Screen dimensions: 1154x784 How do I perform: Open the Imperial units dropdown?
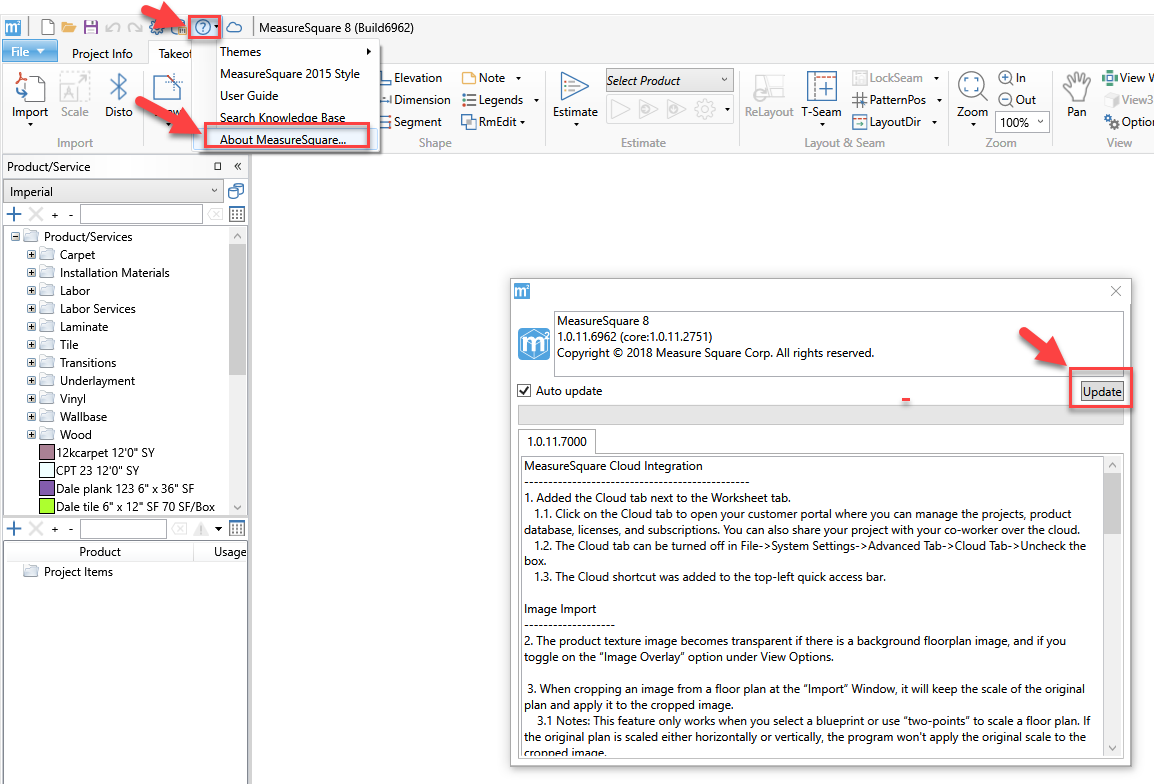pyautogui.click(x=114, y=191)
